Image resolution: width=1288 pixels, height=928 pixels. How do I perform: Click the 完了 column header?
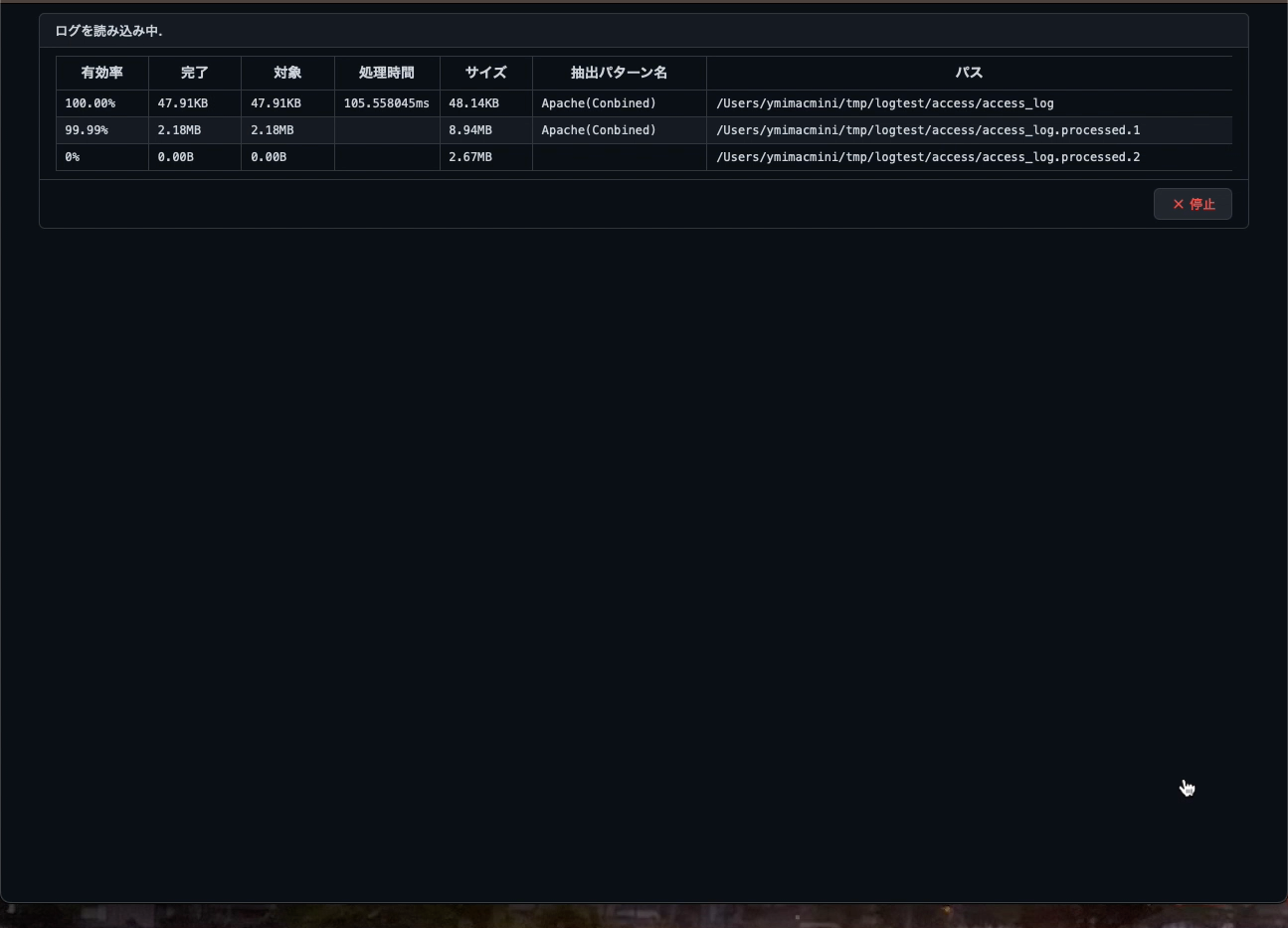pos(195,73)
